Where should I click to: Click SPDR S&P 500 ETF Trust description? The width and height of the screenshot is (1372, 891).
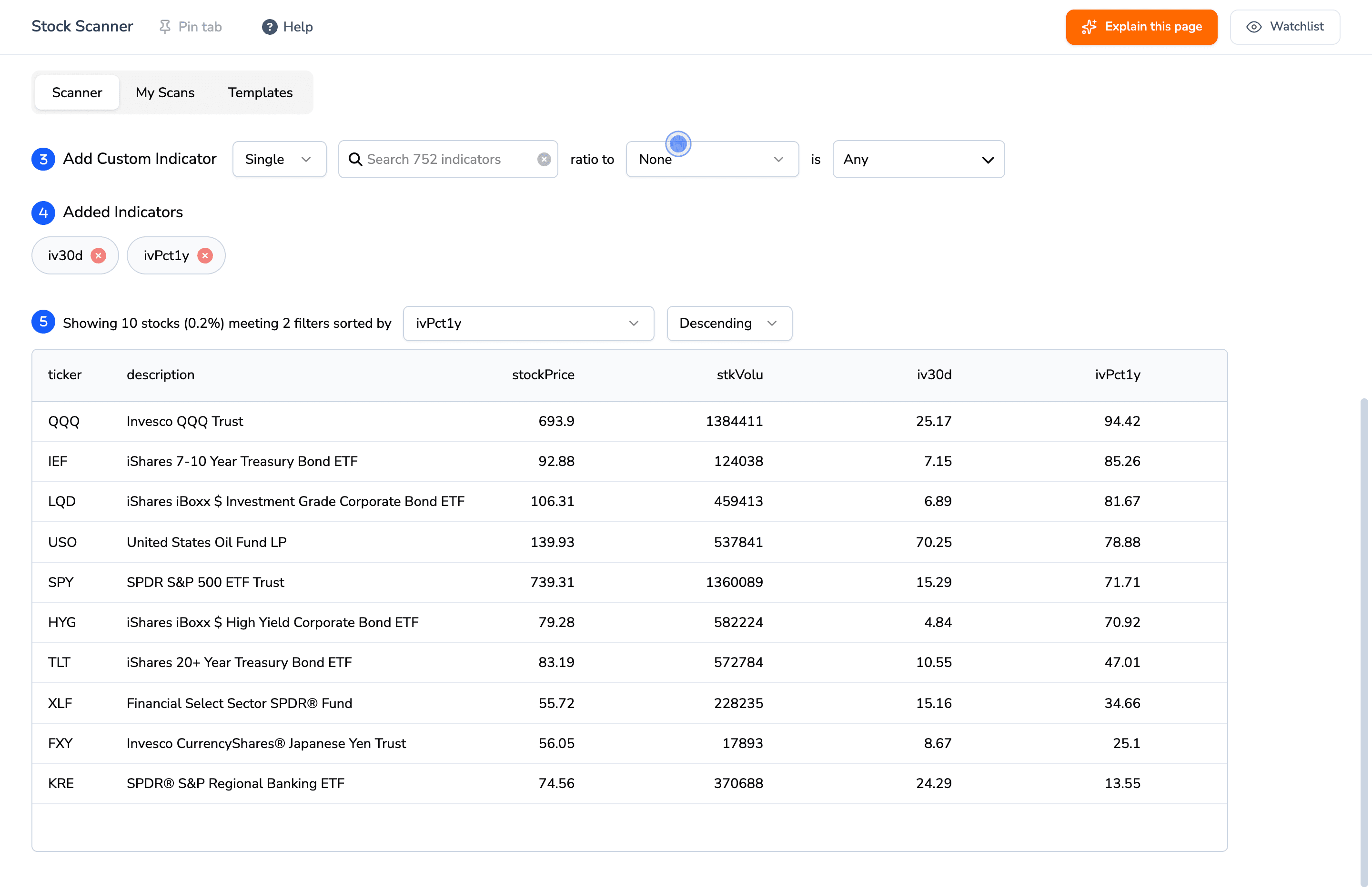click(205, 582)
